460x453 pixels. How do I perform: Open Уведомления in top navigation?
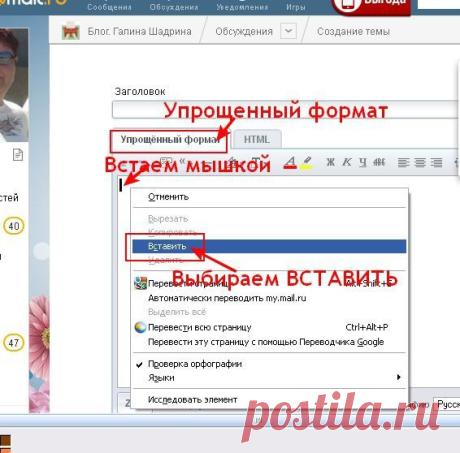coord(242,7)
